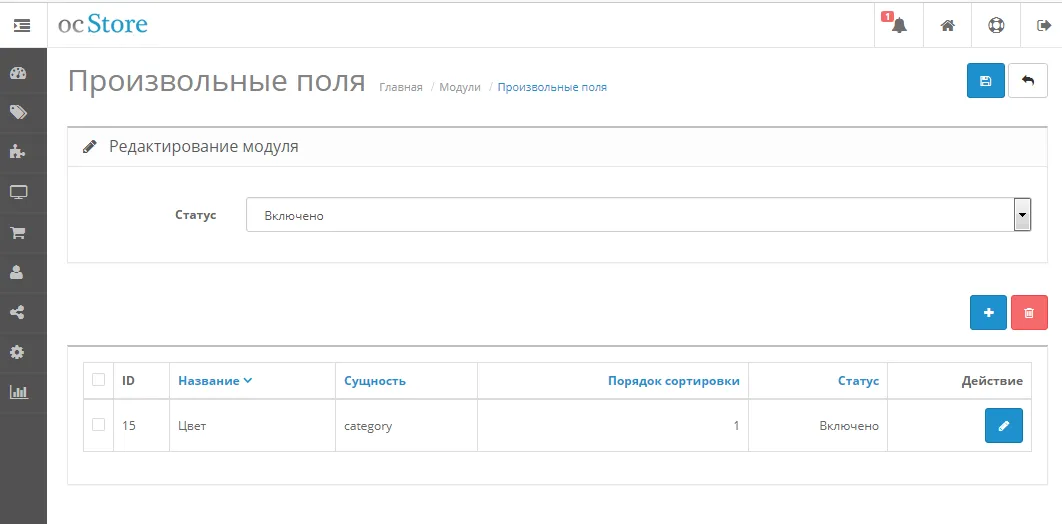Check the box for row ID 15

coord(98,425)
